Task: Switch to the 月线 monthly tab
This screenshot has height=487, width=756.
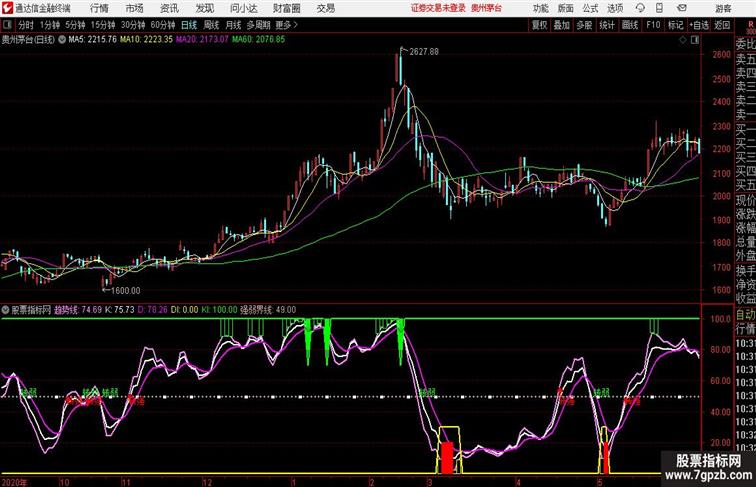Action: [233, 25]
